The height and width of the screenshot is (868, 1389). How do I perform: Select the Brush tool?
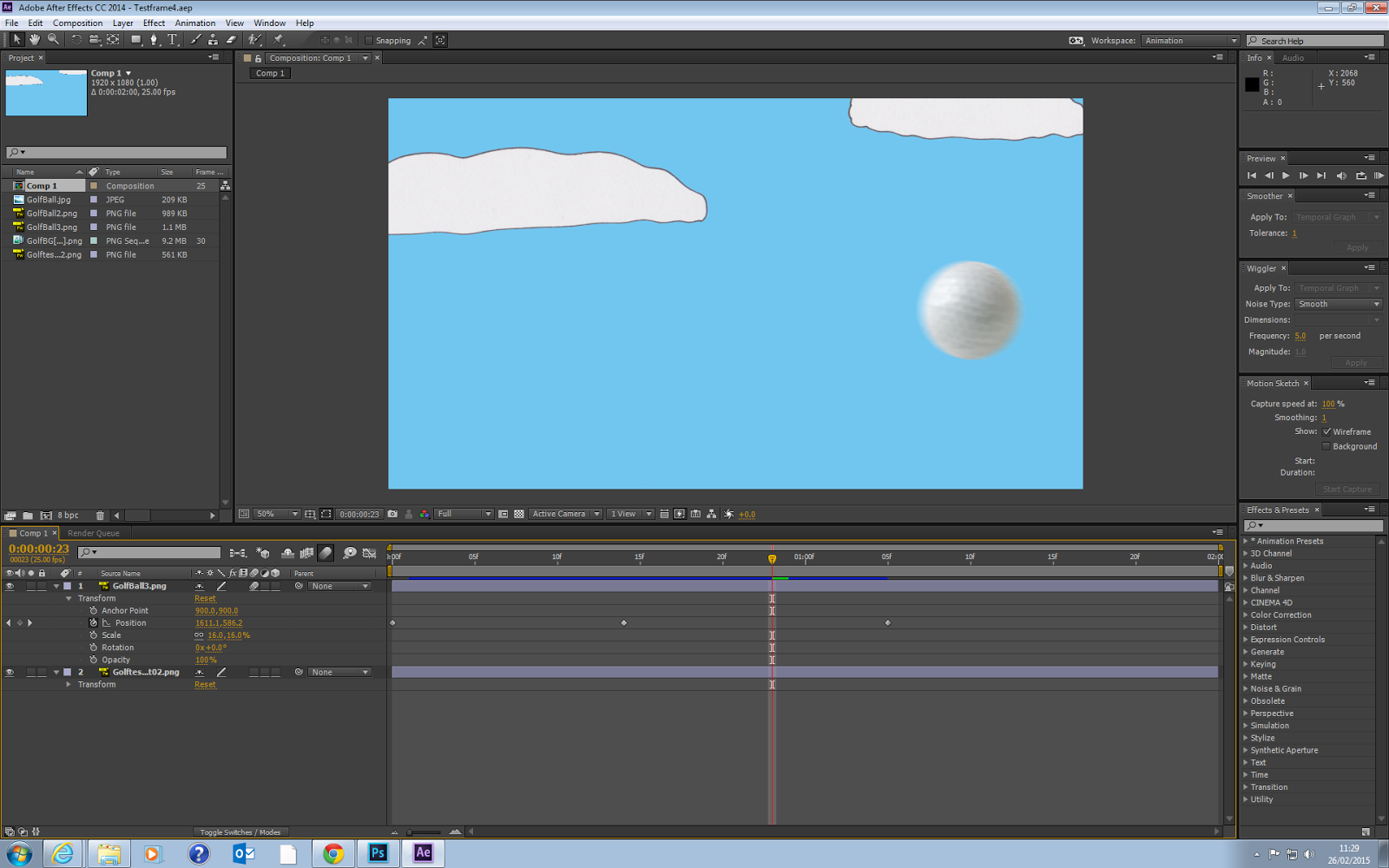195,40
